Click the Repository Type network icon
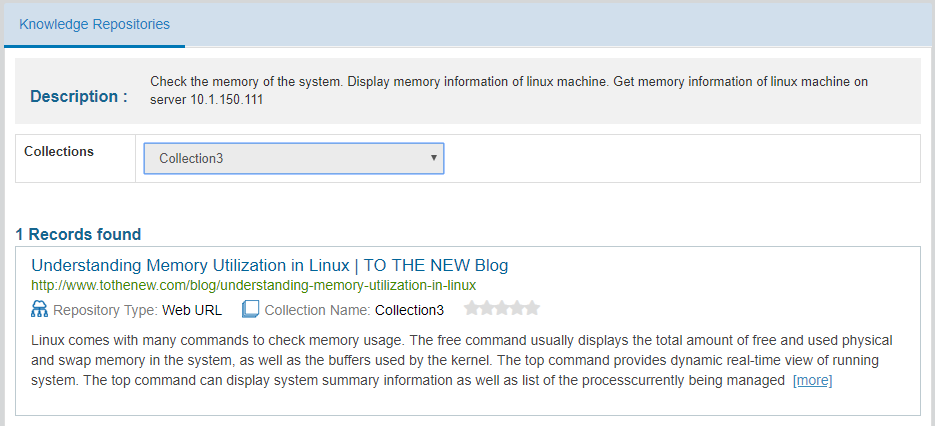Screen dimensions: 935x426 click(40, 309)
